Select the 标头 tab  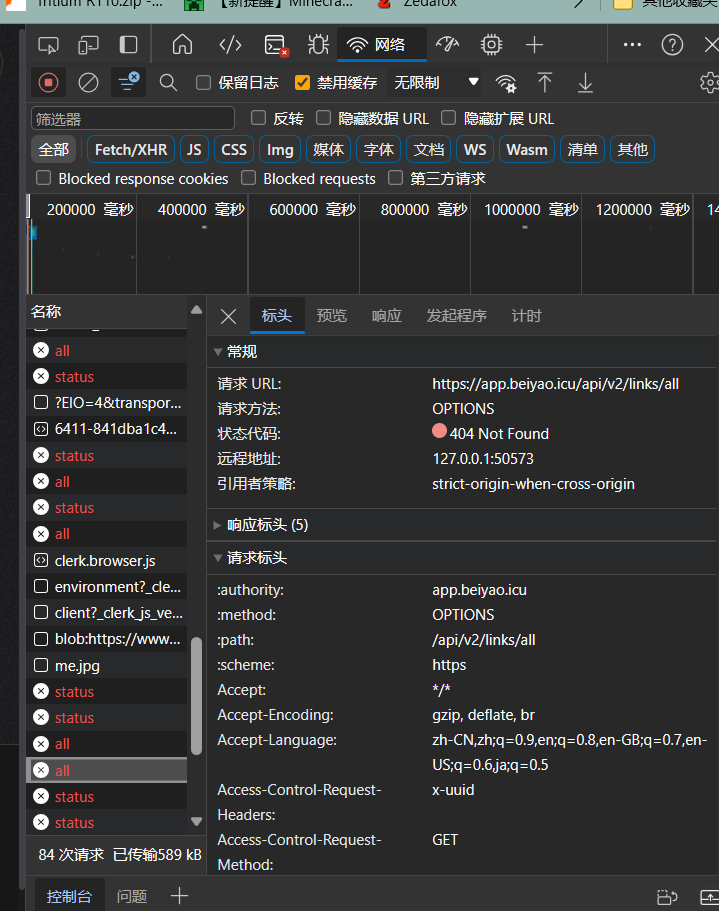[276, 315]
